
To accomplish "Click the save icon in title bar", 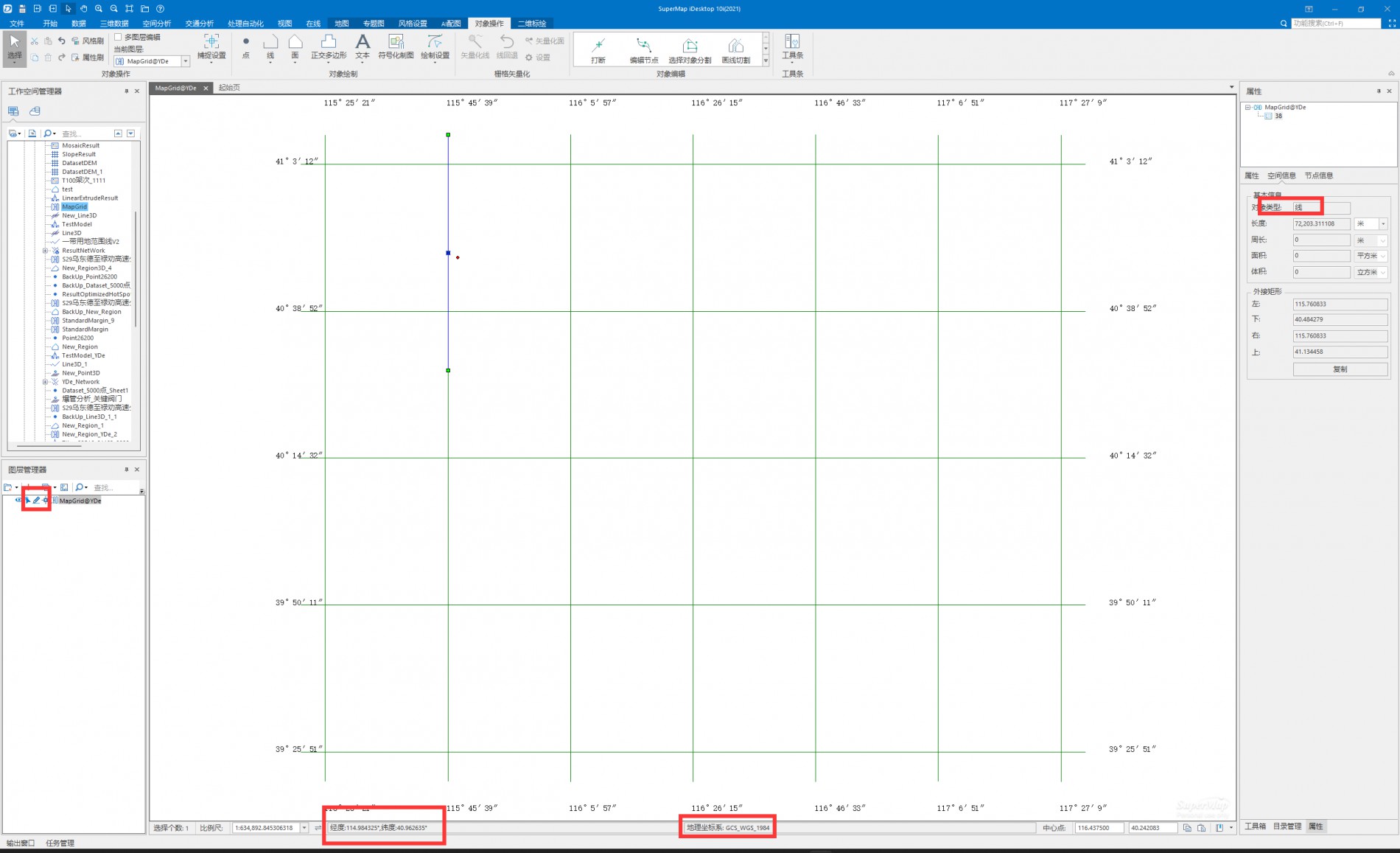I will 22,9.
